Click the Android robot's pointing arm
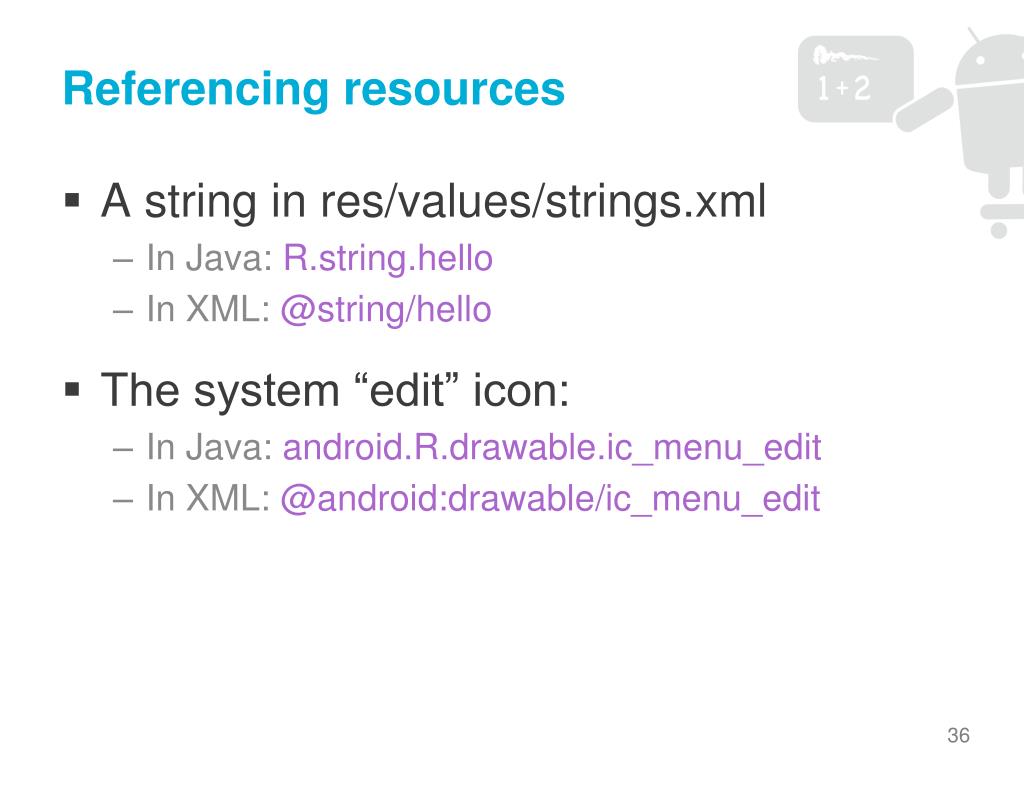 click(923, 109)
